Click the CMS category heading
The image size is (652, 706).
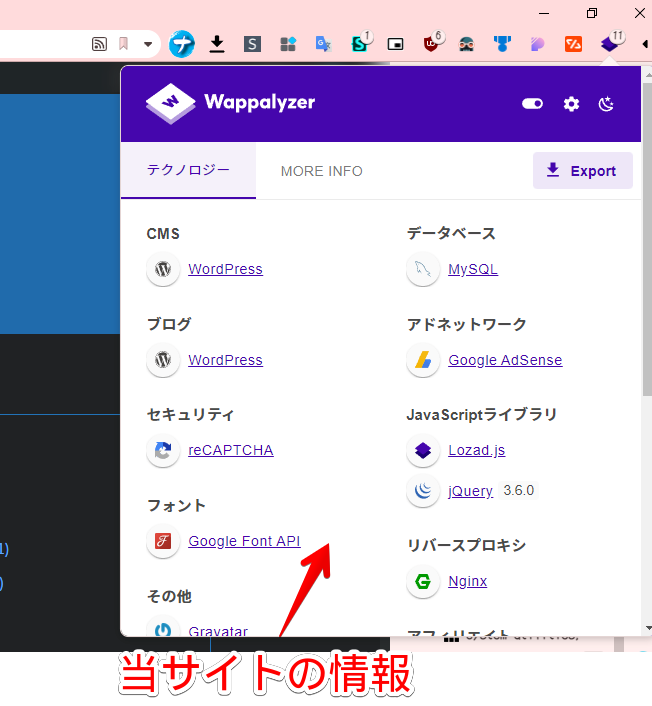163,234
